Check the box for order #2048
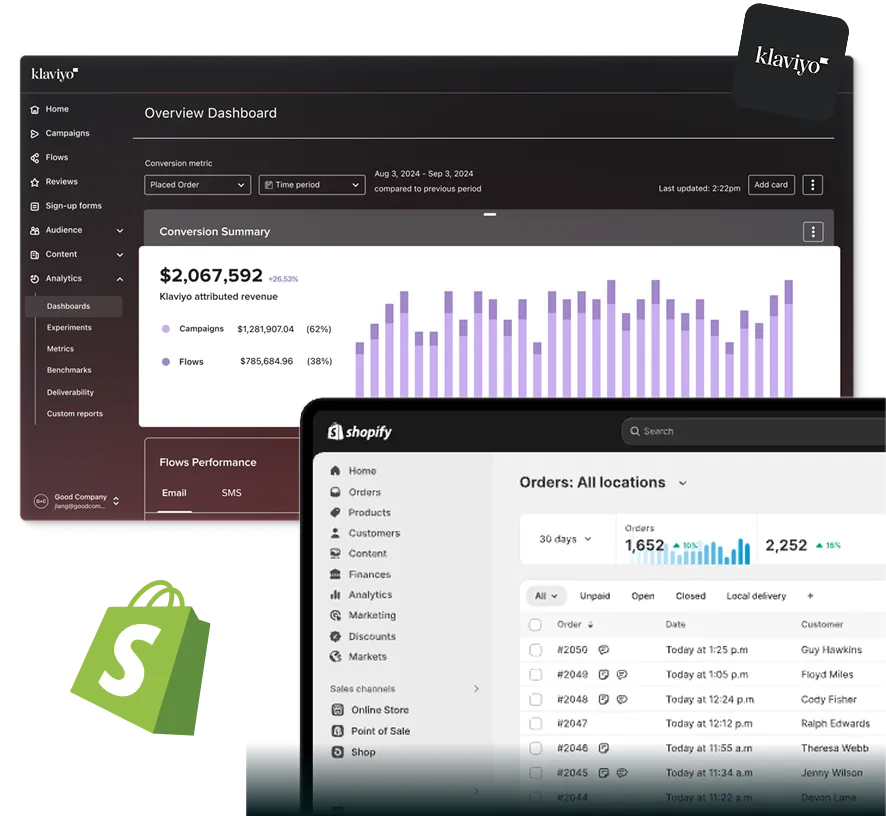Image resolution: width=886 pixels, height=816 pixels. pos(536,700)
